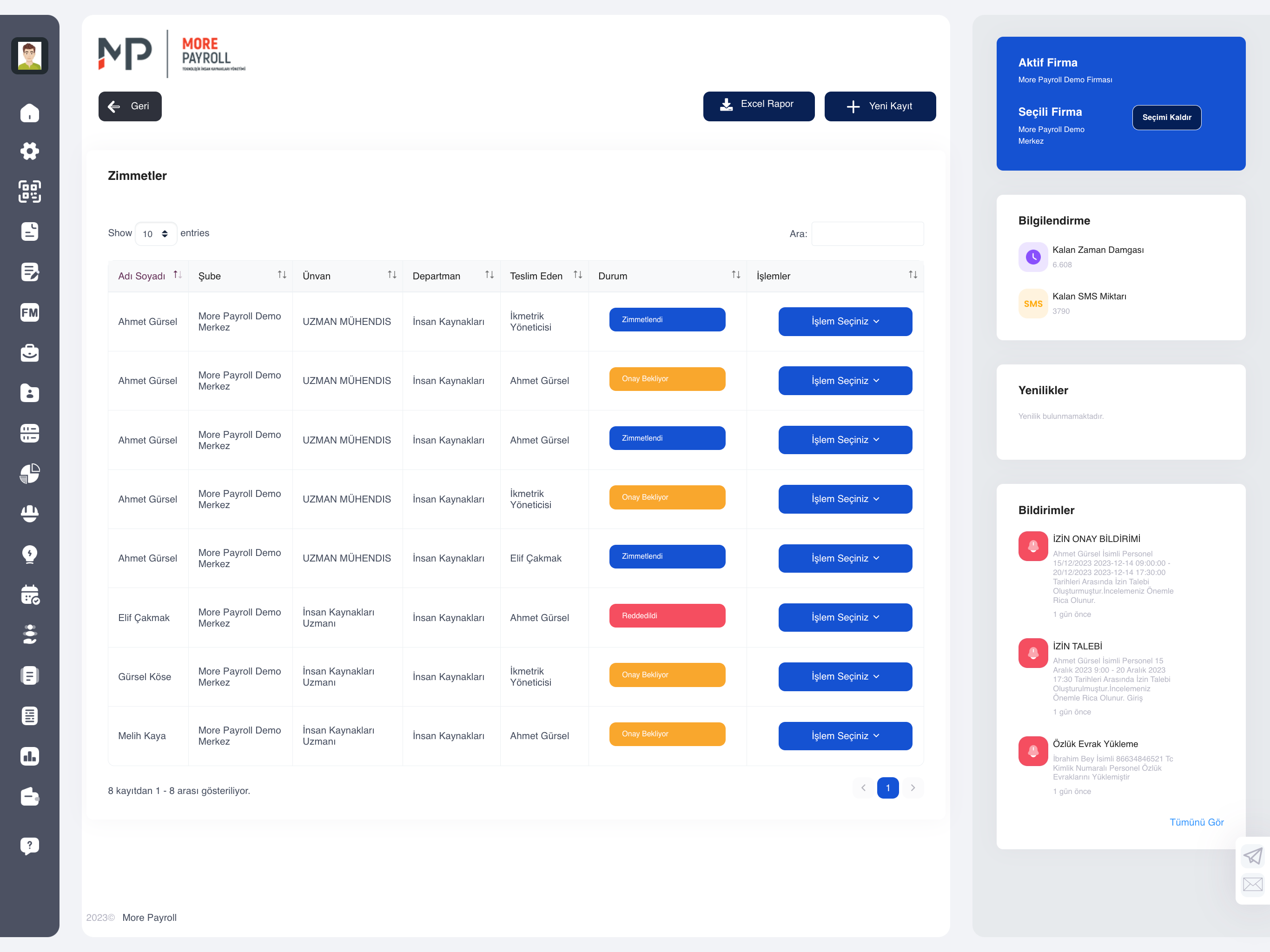This screenshot has height=952, width=1270.
Task: Open İşlem Seçiniz dropdown in the first row
Action: (x=845, y=322)
